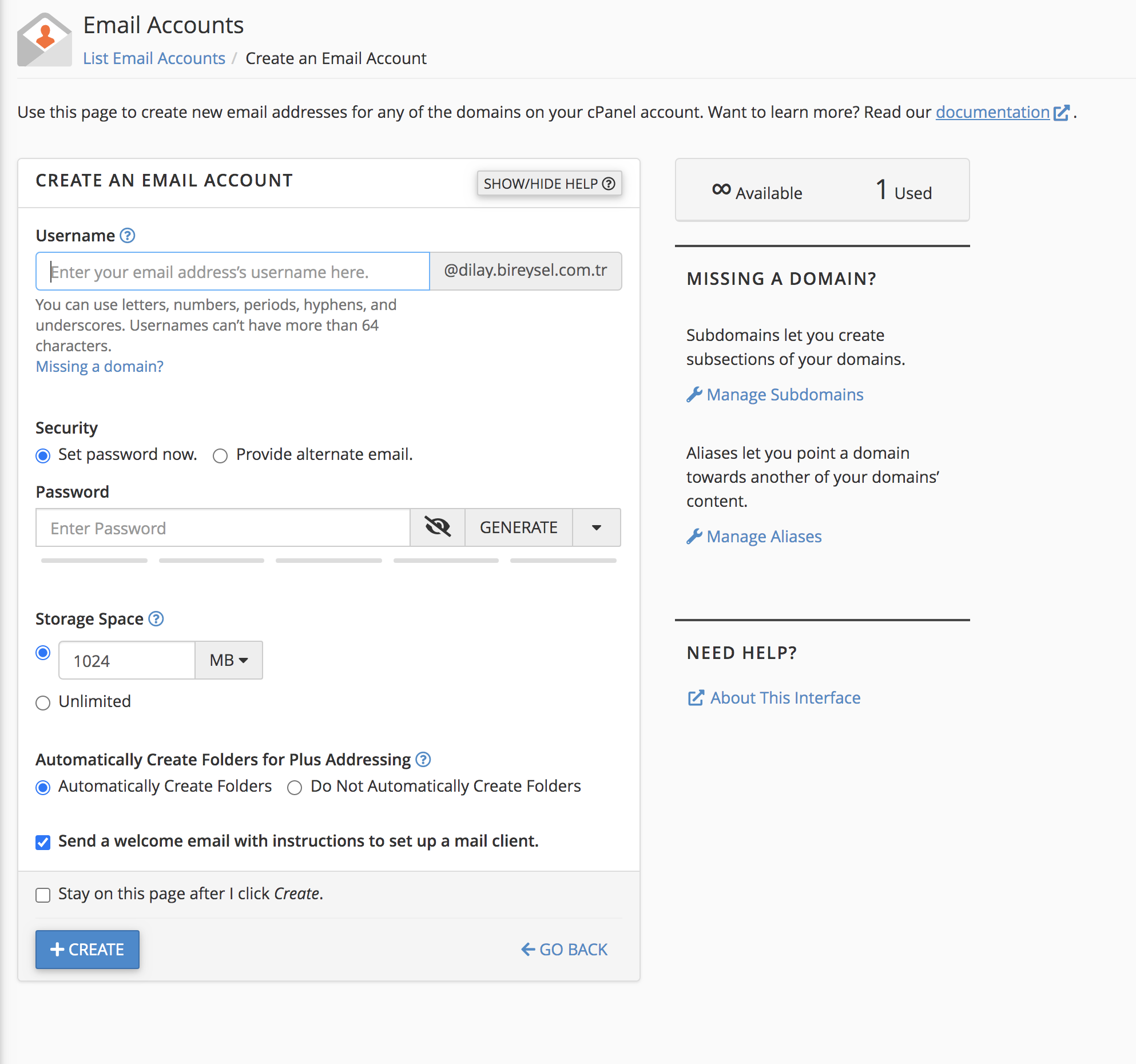Screen dimensions: 1136x1064
Task: Click the infinity Available count
Action: click(x=757, y=190)
